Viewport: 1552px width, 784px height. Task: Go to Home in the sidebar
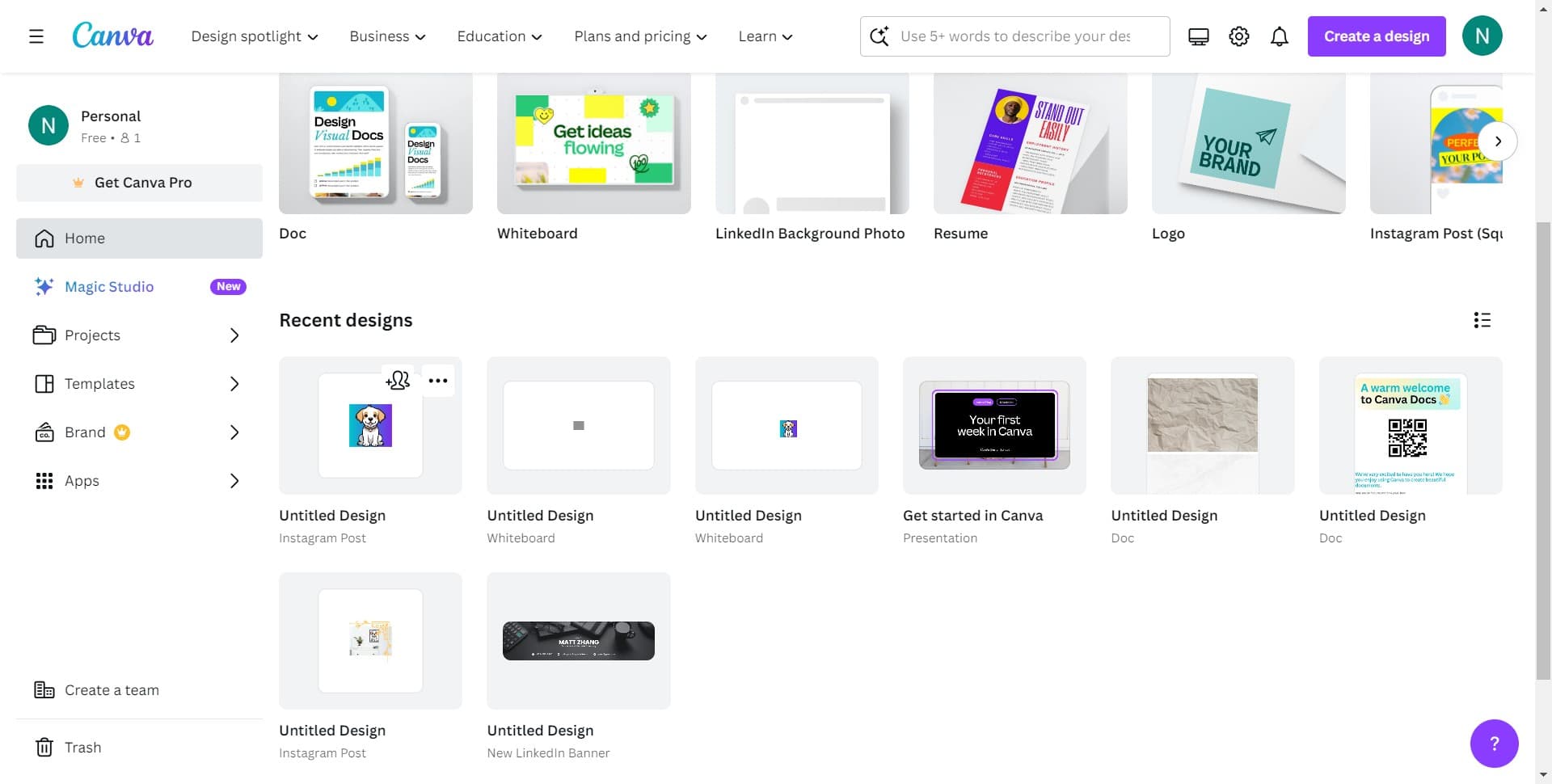click(x=139, y=238)
